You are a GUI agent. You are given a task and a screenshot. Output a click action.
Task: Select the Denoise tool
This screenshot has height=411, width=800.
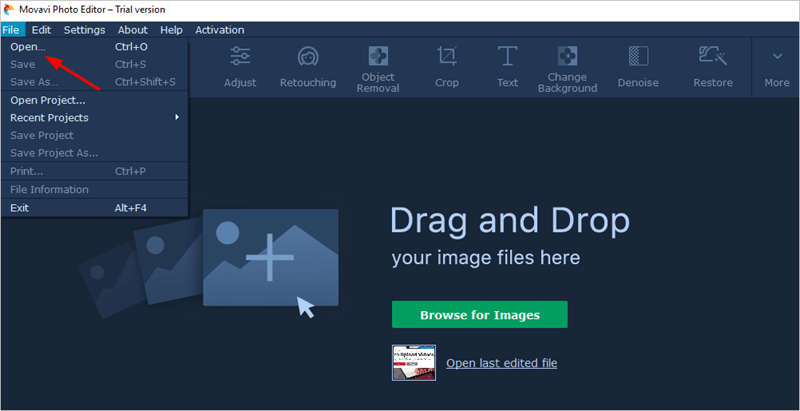tap(638, 67)
